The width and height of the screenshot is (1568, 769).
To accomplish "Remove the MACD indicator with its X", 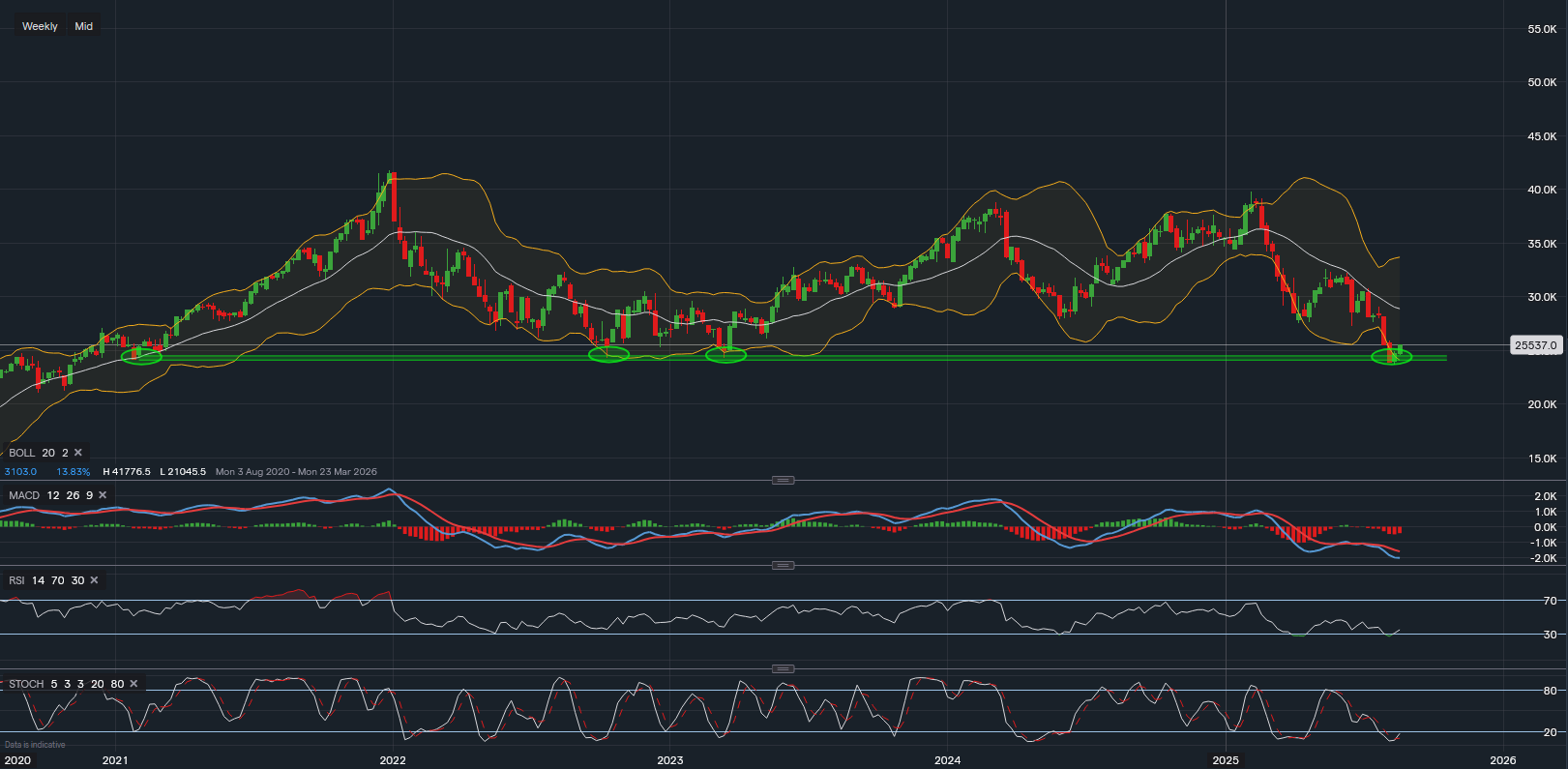I will 103,495.
